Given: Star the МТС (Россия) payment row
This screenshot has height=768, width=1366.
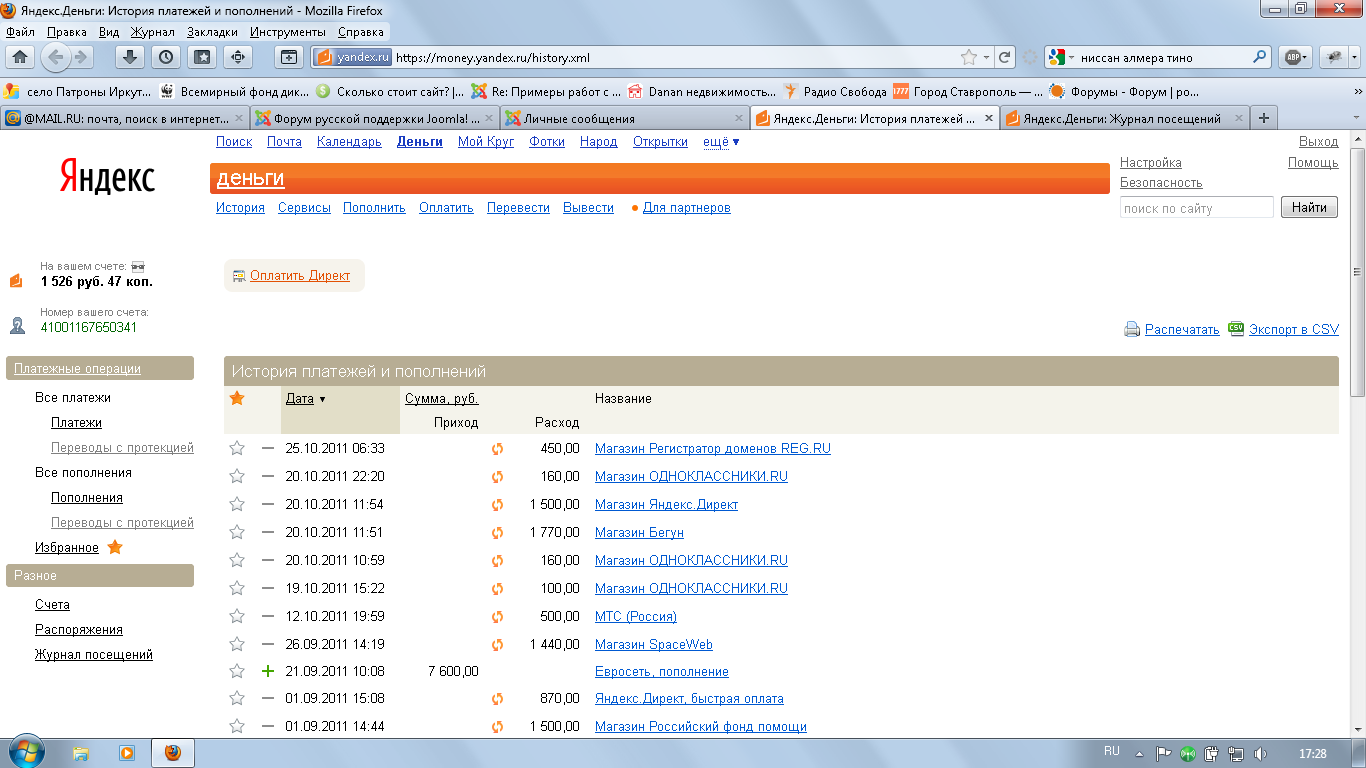Looking at the screenshot, I should (x=237, y=616).
